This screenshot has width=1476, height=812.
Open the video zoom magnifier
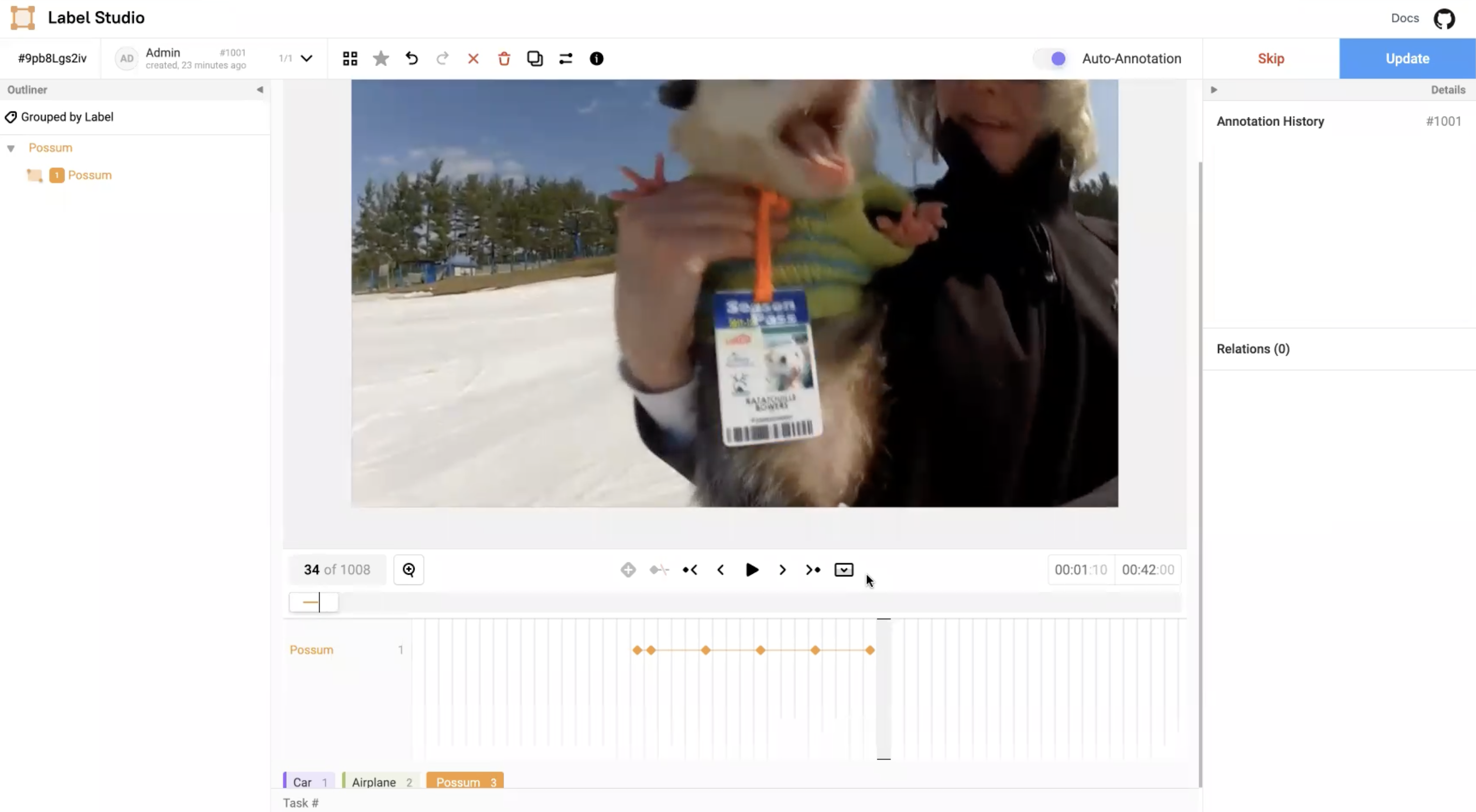pyautogui.click(x=408, y=570)
